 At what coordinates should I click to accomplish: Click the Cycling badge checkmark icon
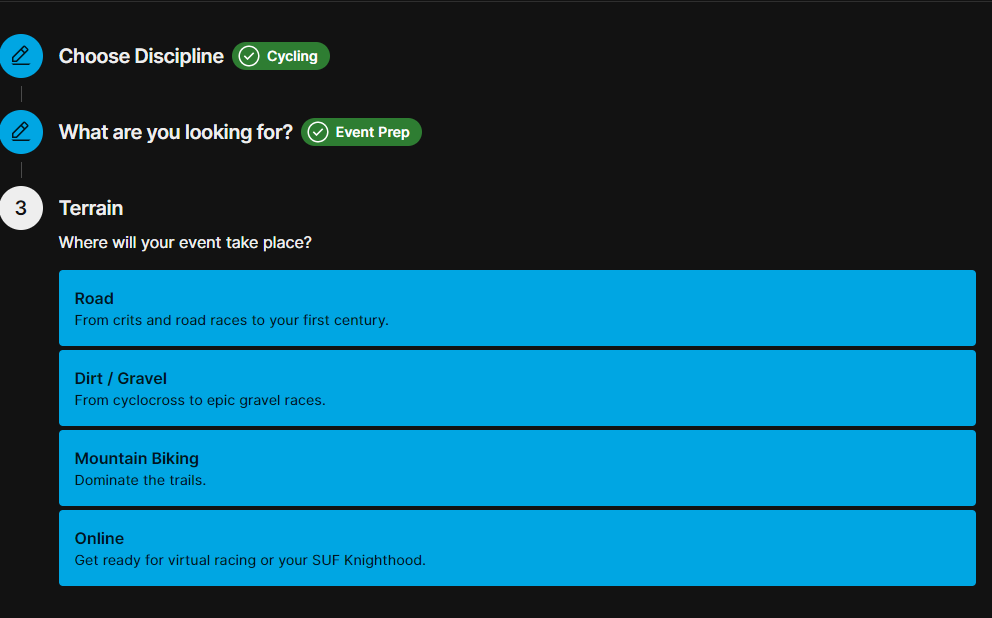click(249, 56)
